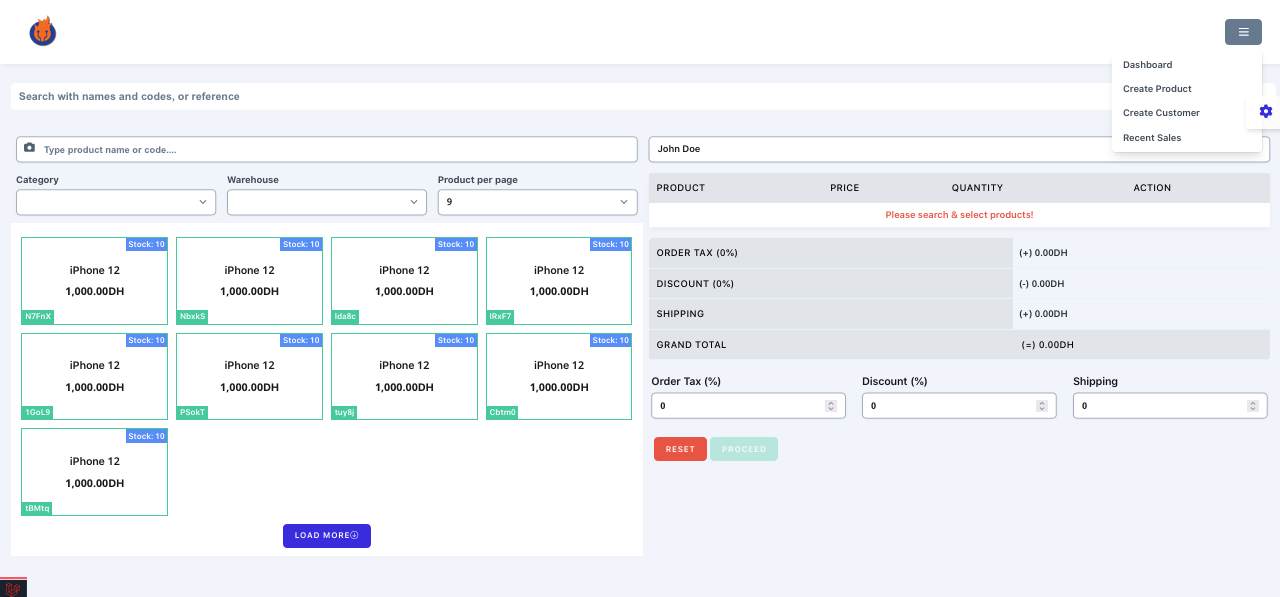Pick the iPhone 12 card coded IRxF7

click(x=559, y=281)
